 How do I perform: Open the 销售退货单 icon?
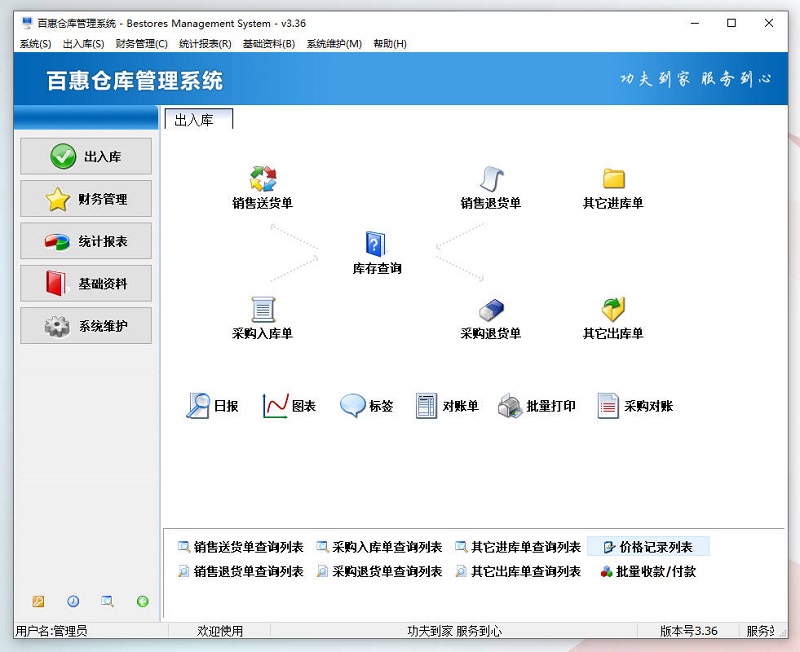pyautogui.click(x=490, y=181)
